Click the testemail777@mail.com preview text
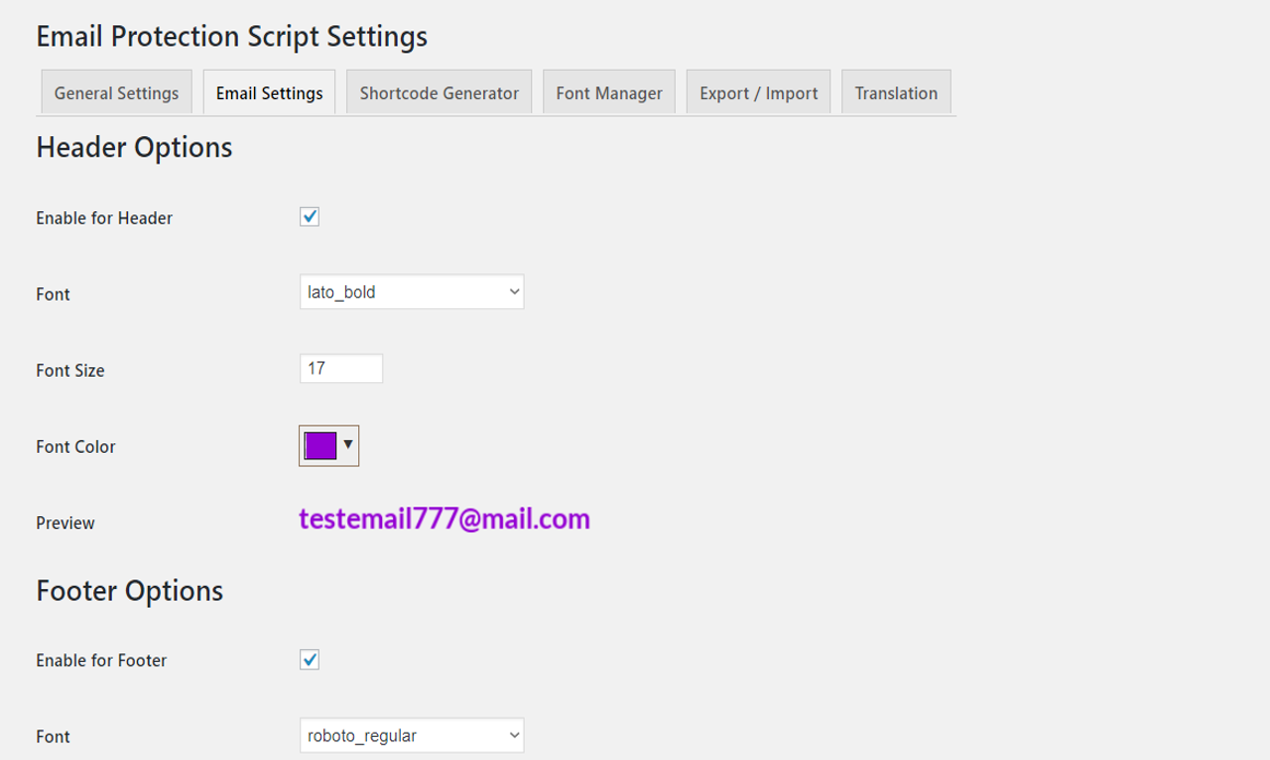The width and height of the screenshot is (1270, 760). click(x=443, y=519)
